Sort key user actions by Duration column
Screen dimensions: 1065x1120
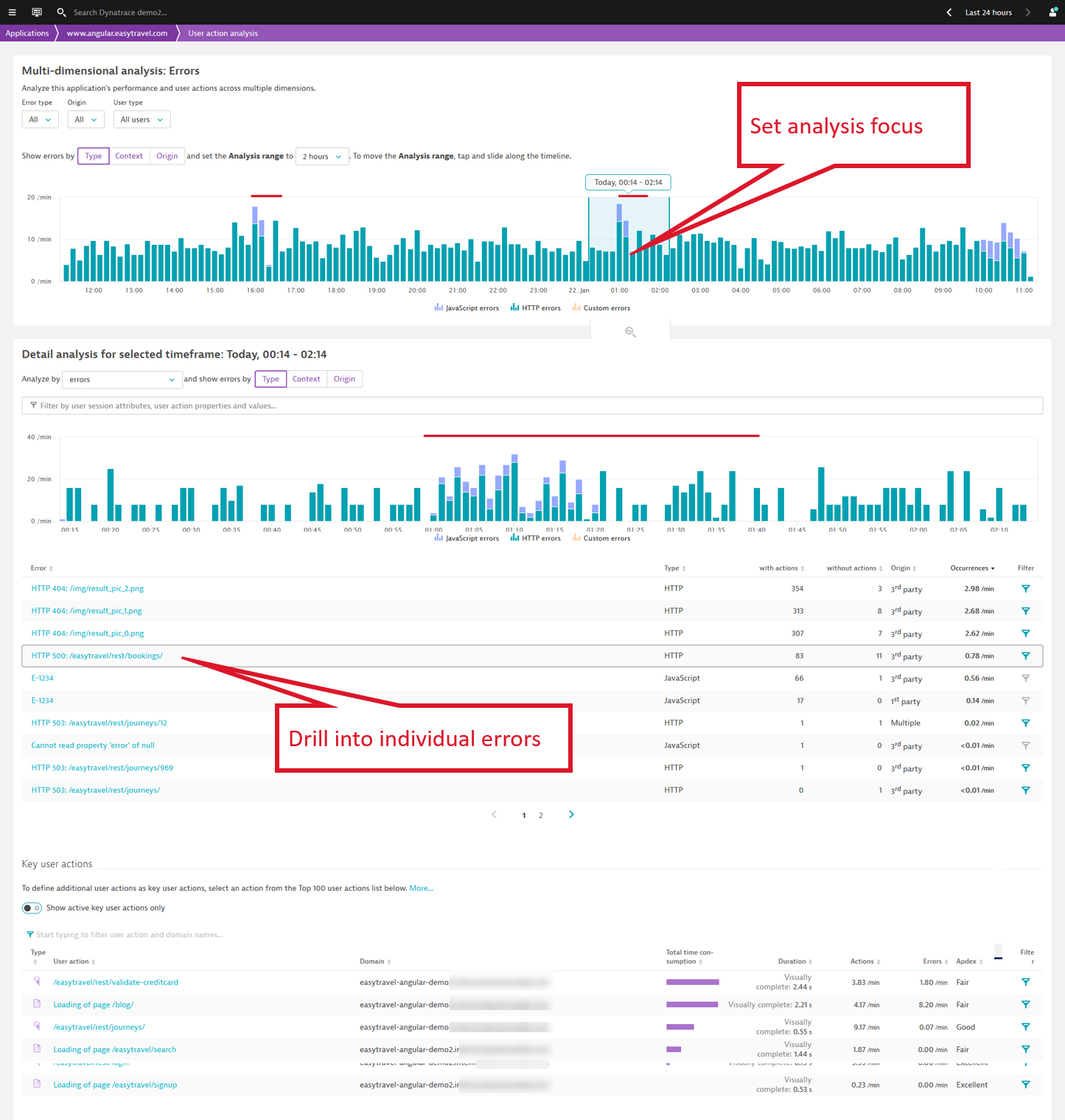(x=795, y=961)
